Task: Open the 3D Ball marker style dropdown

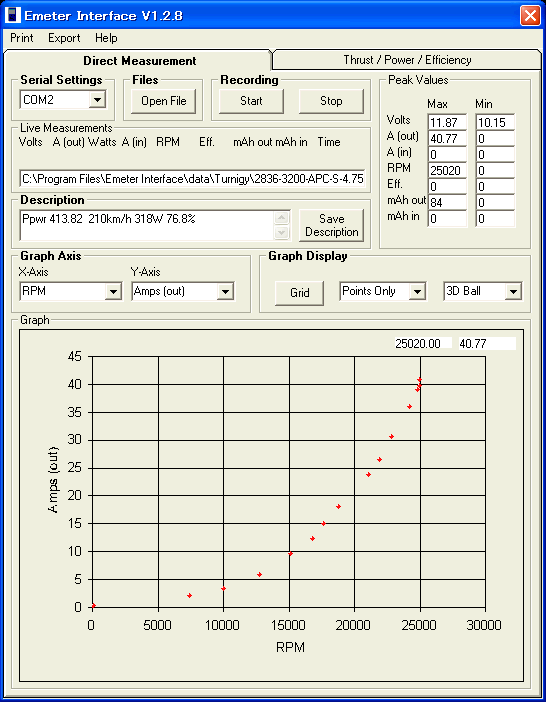Action: 513,291
